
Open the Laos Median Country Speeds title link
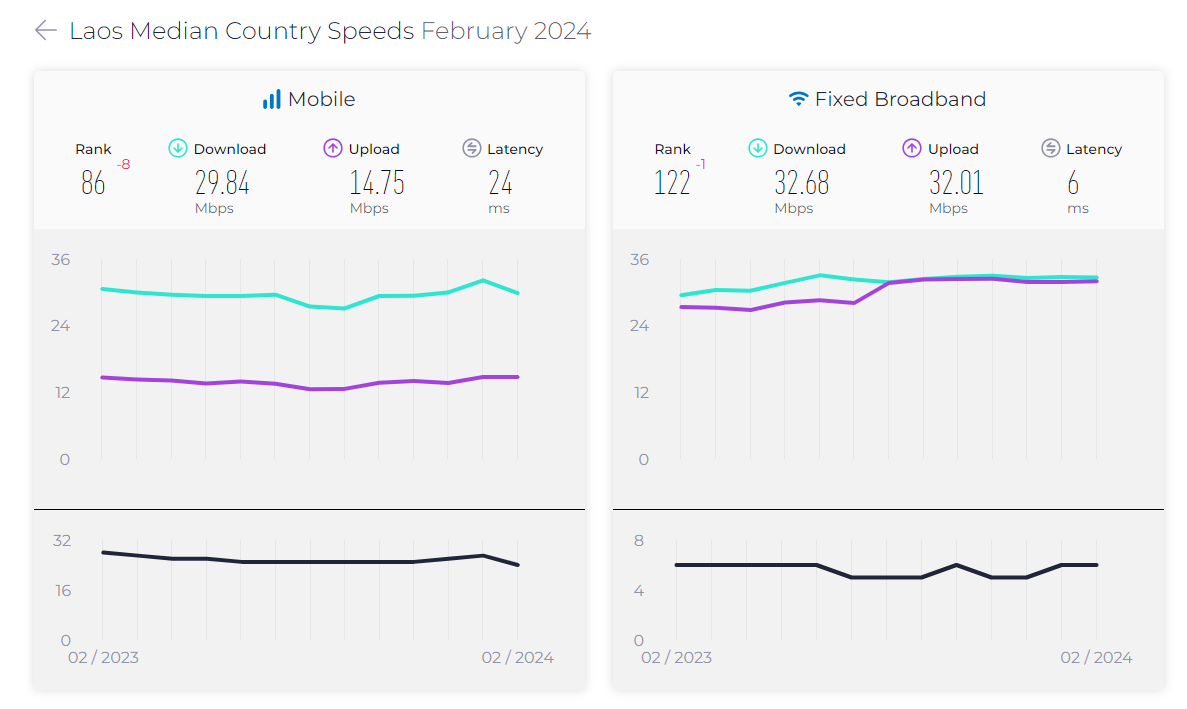click(244, 30)
